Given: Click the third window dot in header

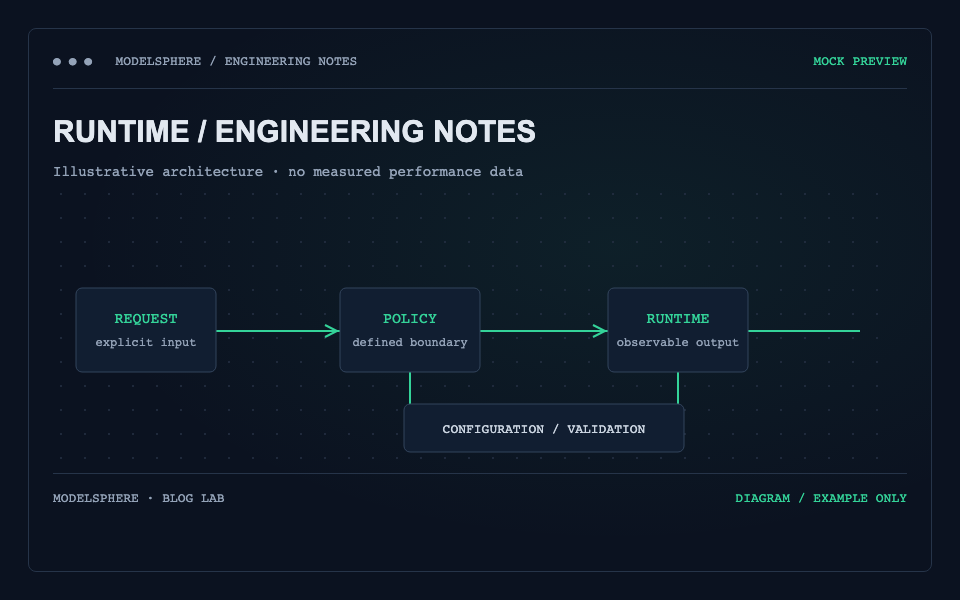Looking at the screenshot, I should tap(88, 61).
